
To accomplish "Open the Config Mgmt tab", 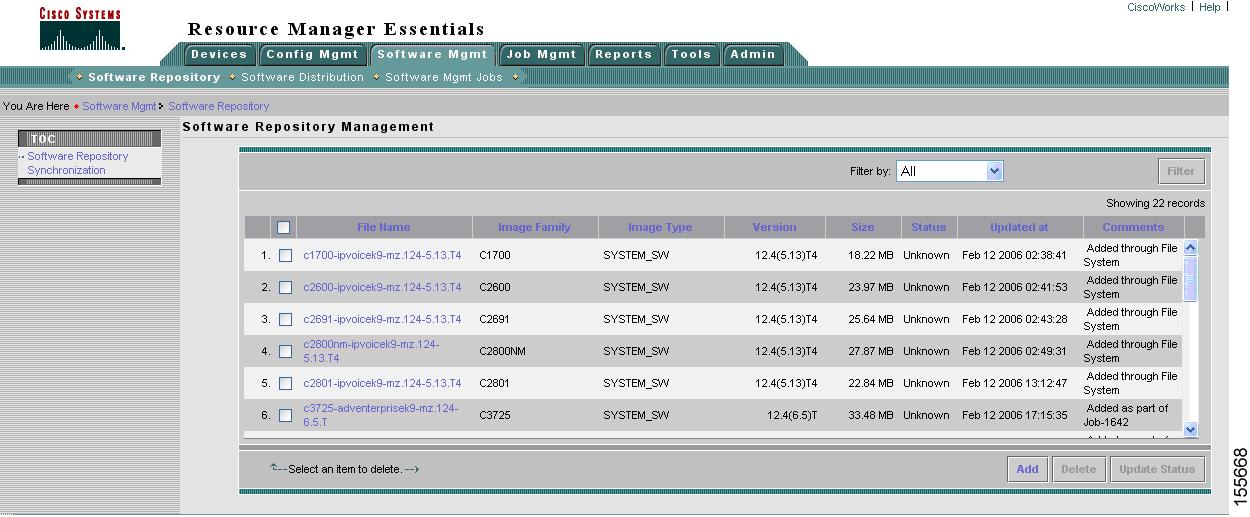I will 312,54.
